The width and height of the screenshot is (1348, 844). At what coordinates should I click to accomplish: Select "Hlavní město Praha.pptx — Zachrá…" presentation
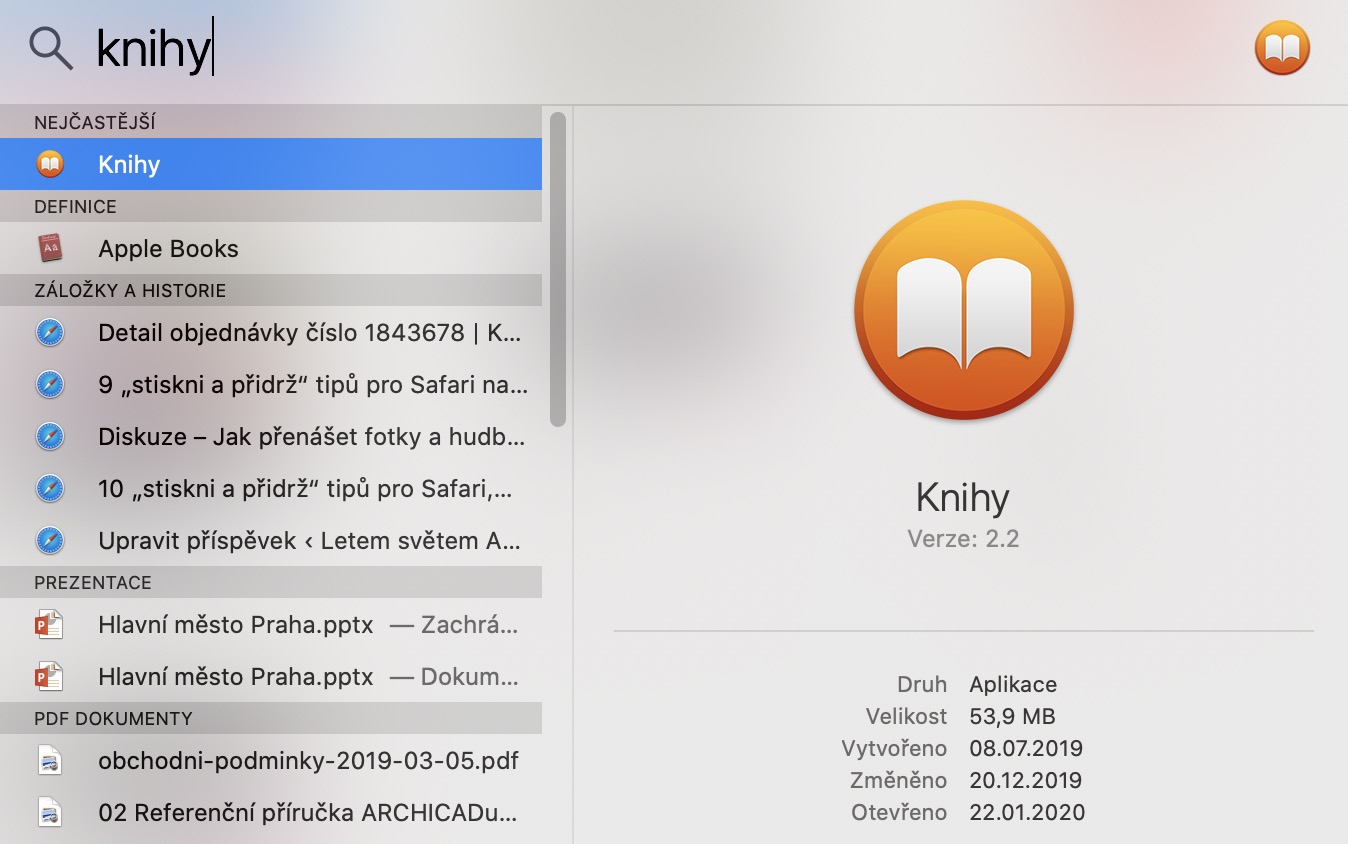point(271,624)
